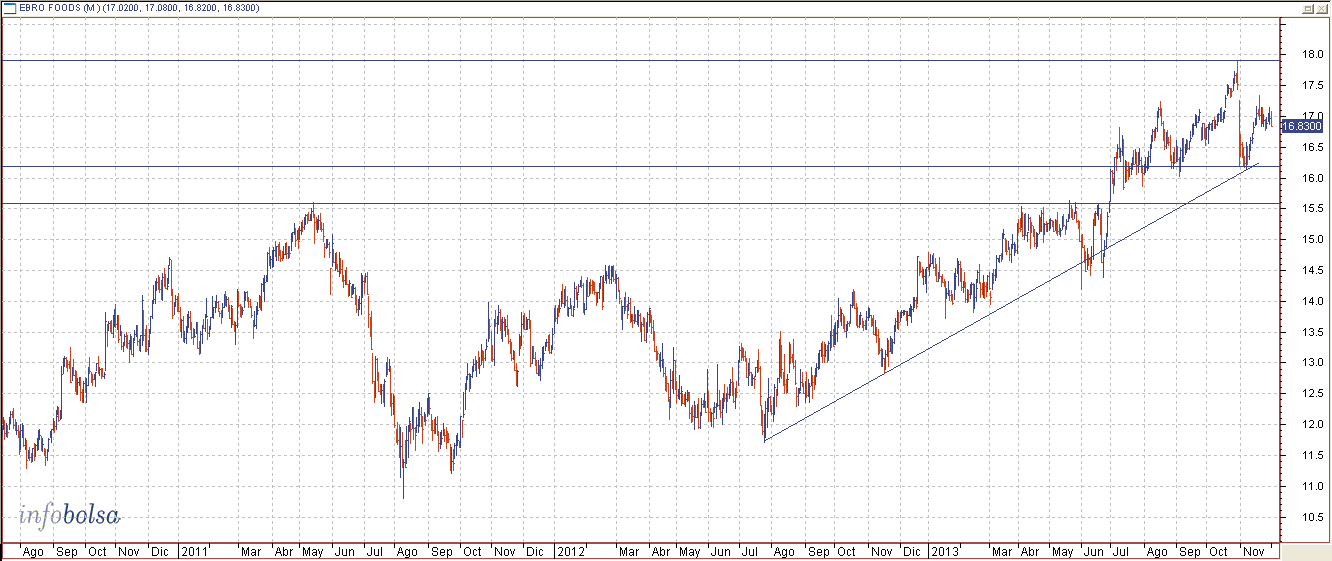The height and width of the screenshot is (561, 1332).
Task: Maximize the EBRO FOODS chart window
Action: click(x=1307, y=8)
